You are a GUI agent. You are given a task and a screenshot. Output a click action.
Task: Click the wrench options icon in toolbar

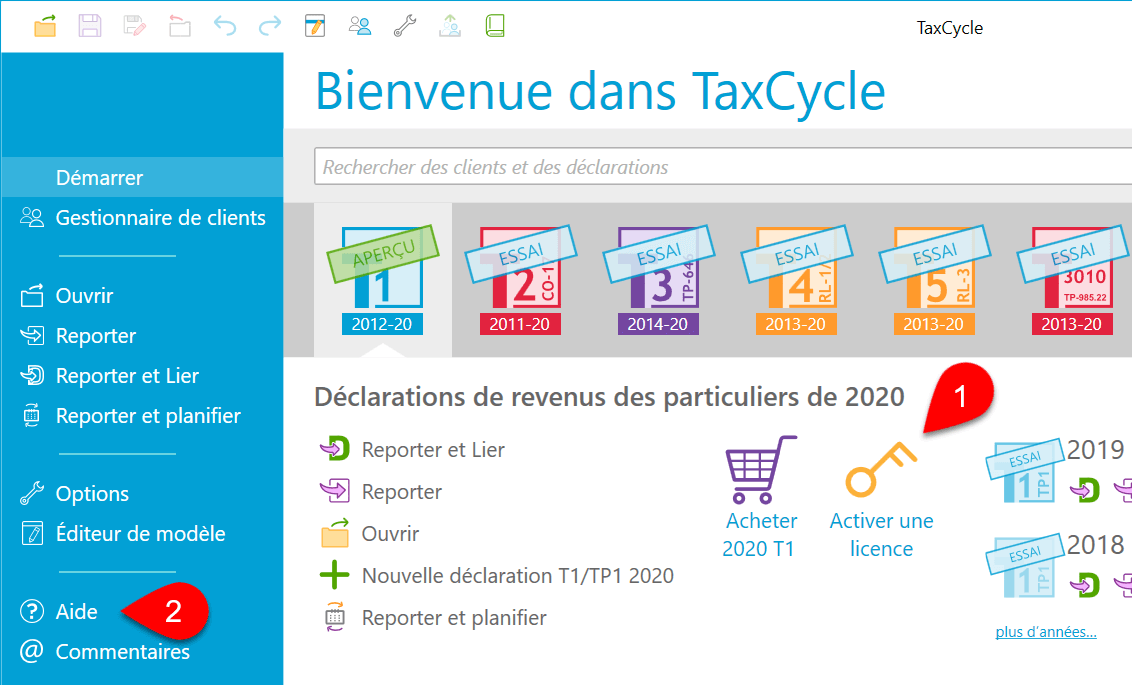[404, 27]
